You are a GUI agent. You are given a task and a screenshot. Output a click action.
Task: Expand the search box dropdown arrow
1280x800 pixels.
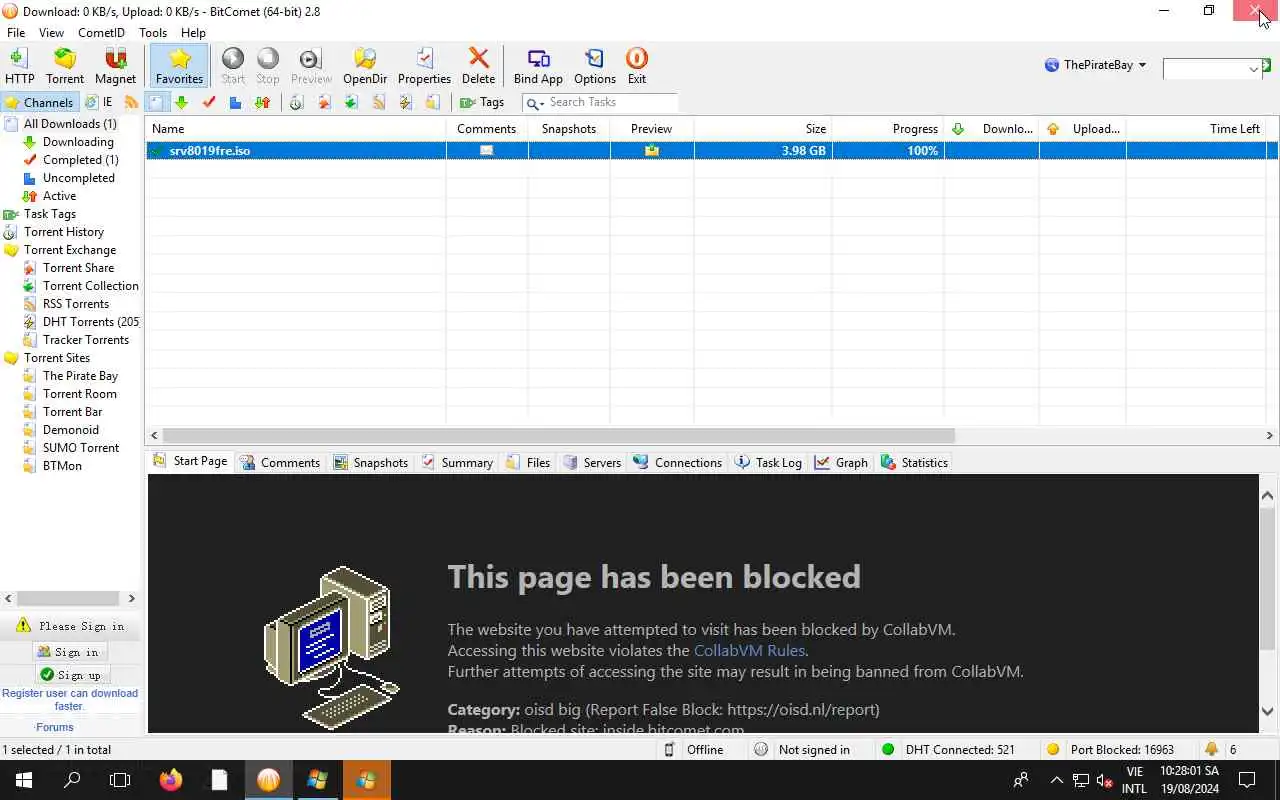pyautogui.click(x=1253, y=69)
